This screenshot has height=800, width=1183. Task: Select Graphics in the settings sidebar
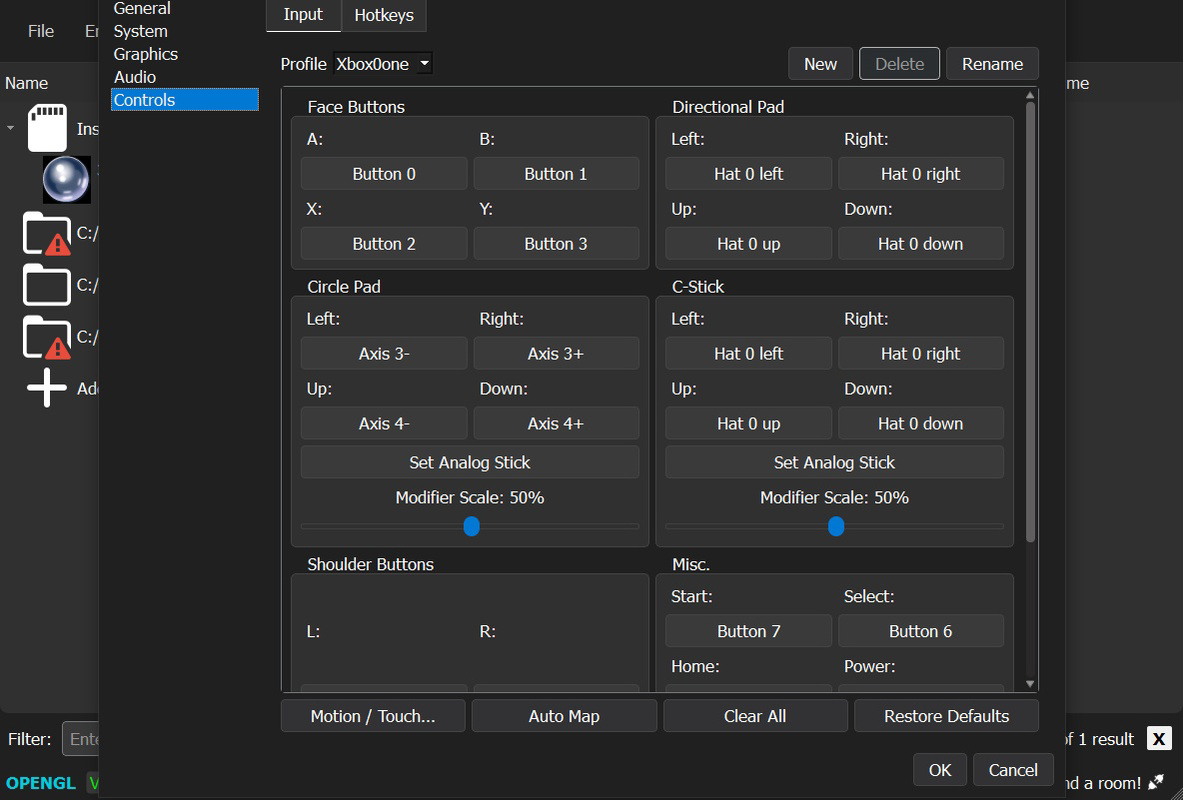[146, 54]
